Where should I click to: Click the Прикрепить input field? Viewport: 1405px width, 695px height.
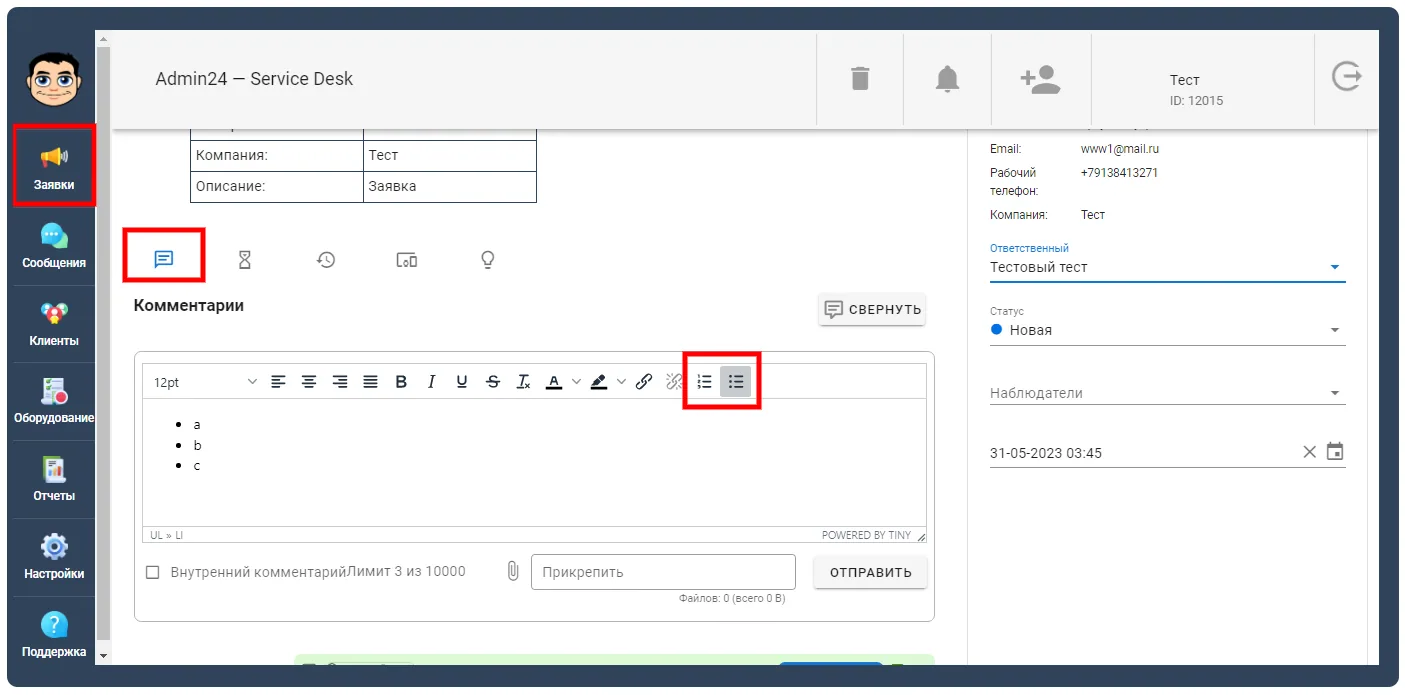663,572
